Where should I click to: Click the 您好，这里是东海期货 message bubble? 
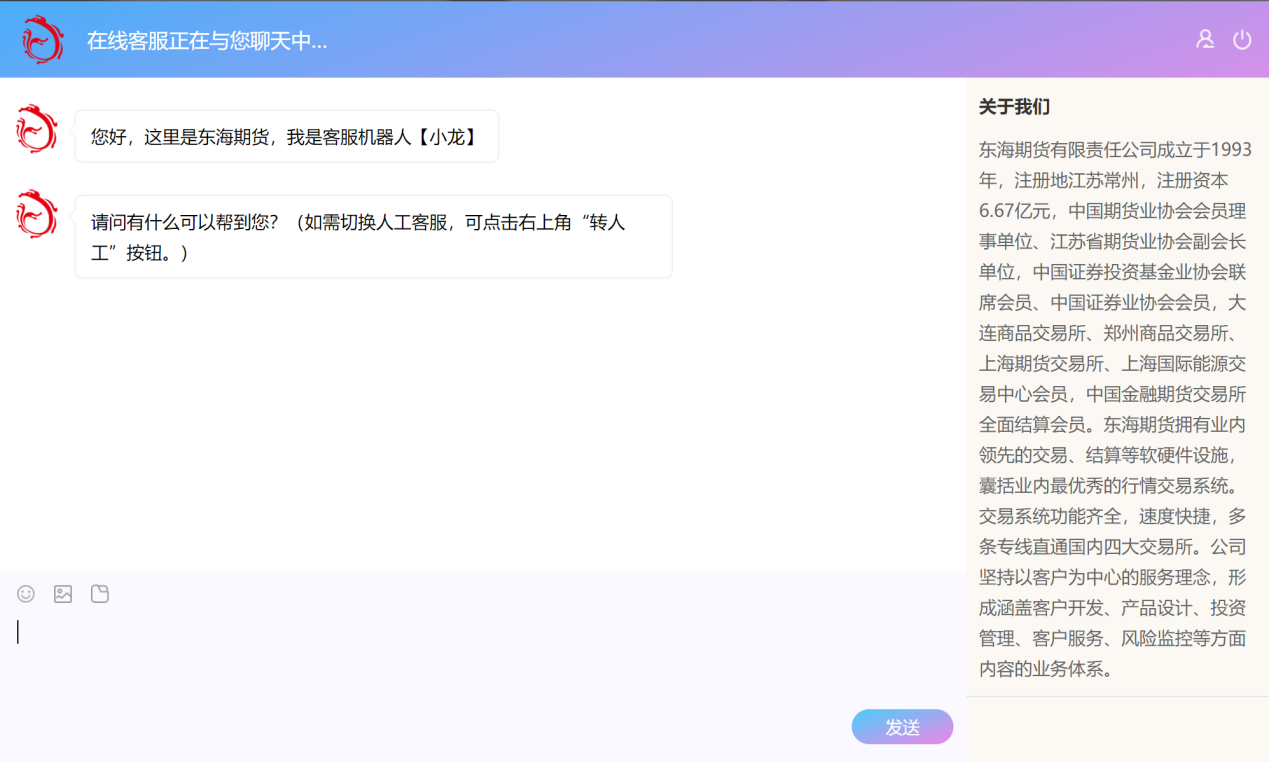(286, 137)
